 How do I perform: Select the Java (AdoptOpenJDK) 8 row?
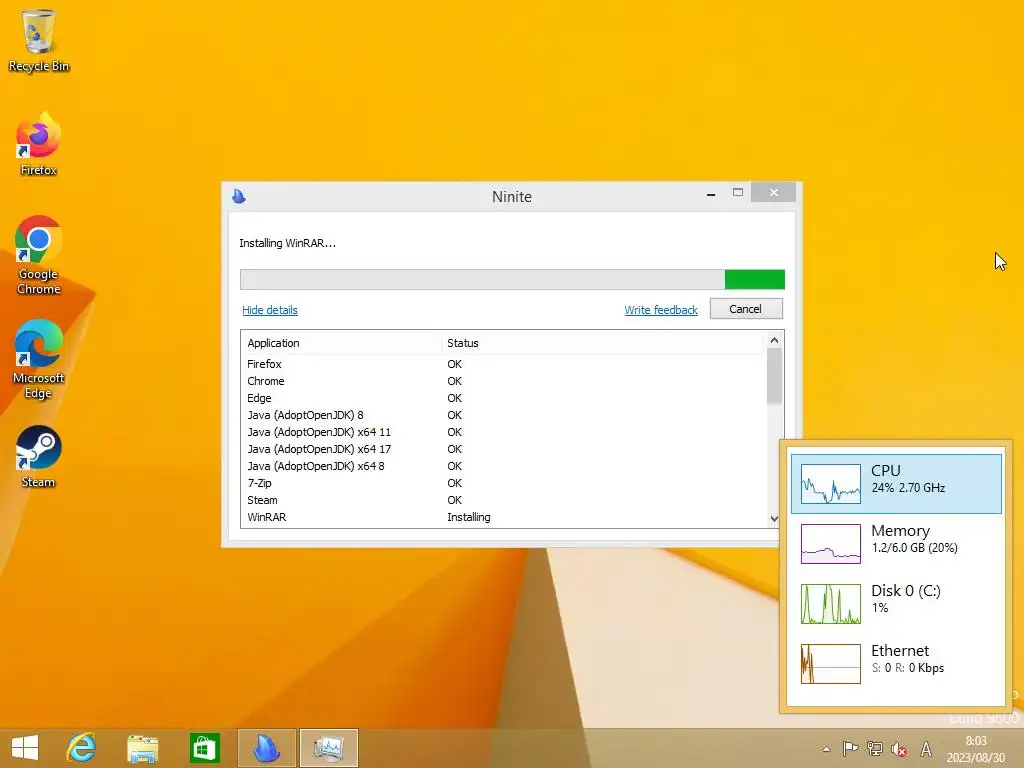(503, 415)
